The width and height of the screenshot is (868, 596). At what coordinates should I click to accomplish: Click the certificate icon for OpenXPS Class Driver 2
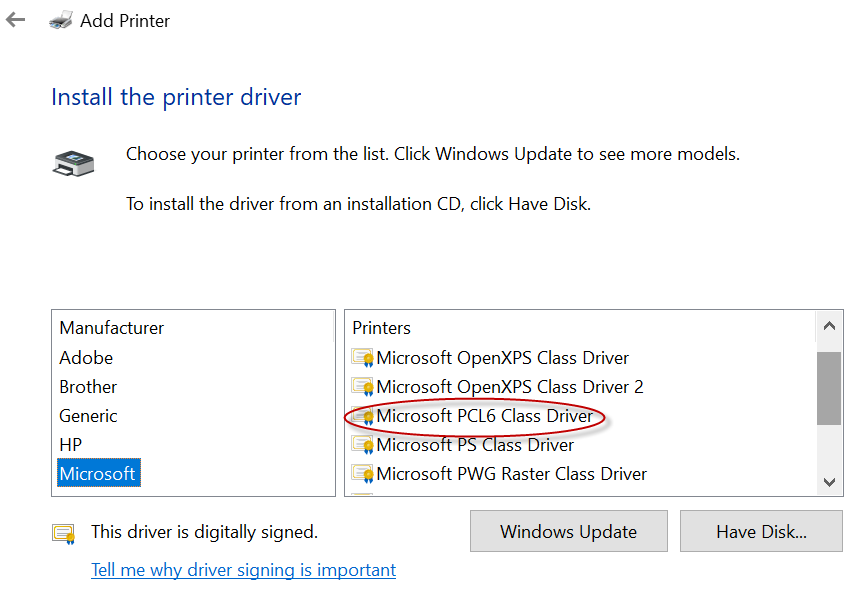click(363, 386)
